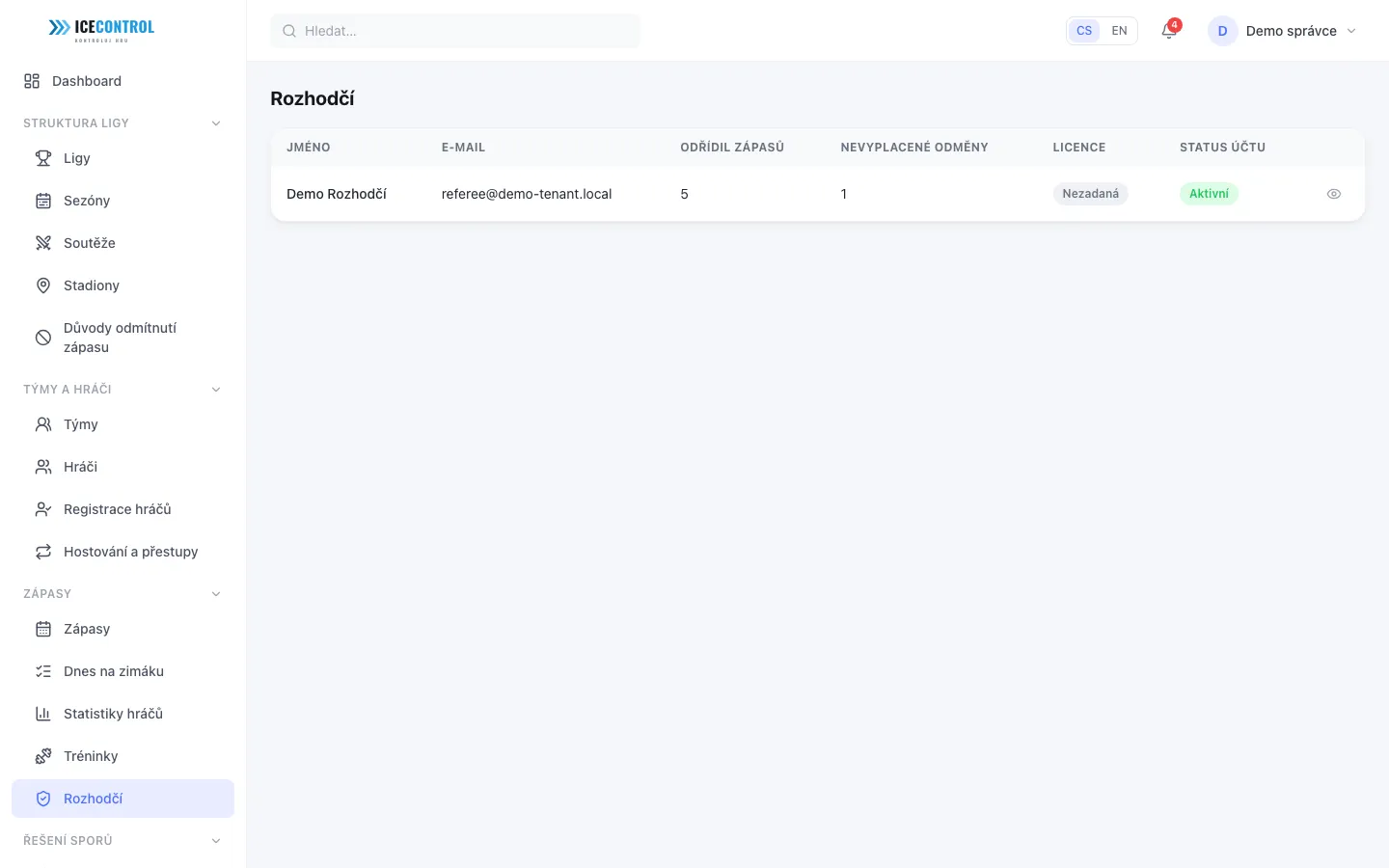Open the Demo správce user dropdown
Image resolution: width=1389 pixels, height=868 pixels.
(1282, 31)
